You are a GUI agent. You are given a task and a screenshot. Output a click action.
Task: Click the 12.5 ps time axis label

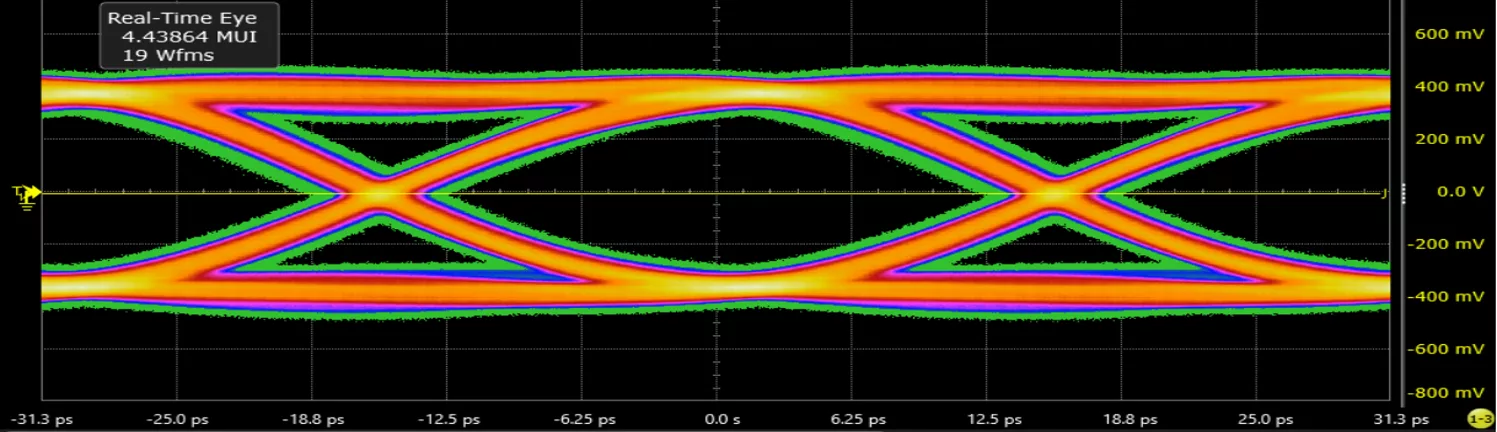[x=999, y=419]
